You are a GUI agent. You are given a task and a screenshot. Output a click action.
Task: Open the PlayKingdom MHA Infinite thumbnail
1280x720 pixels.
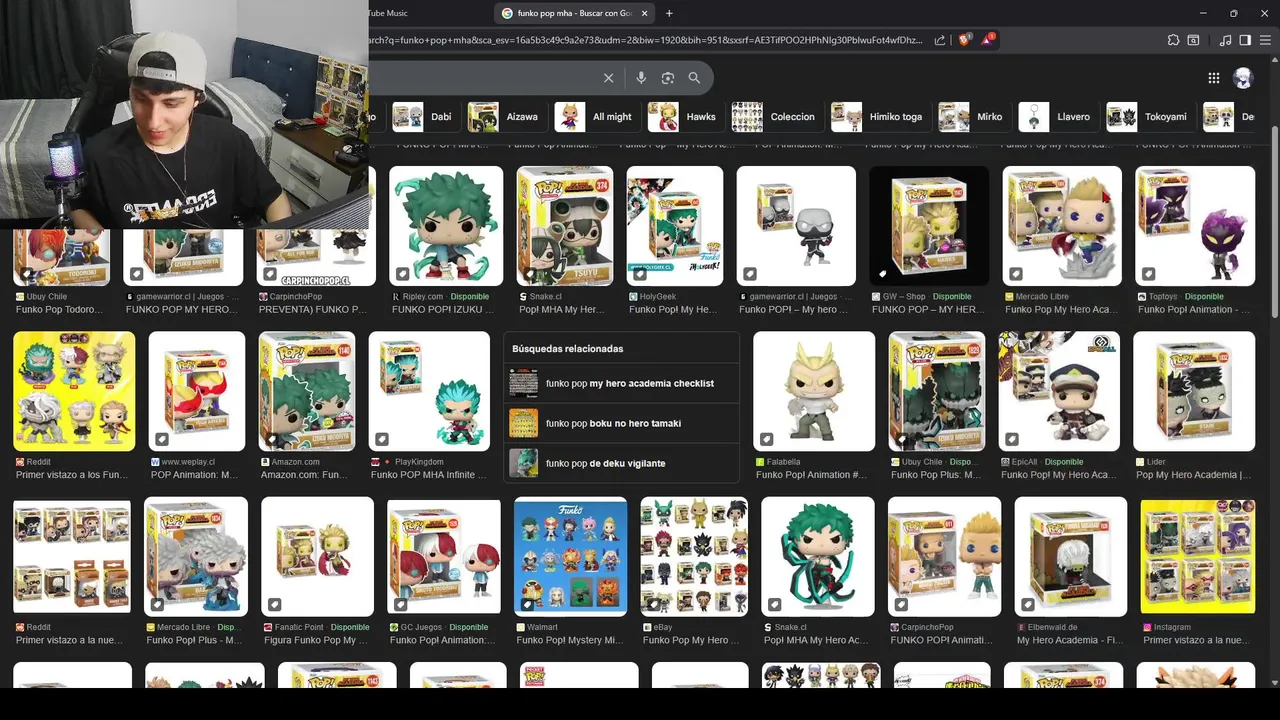tap(429, 391)
